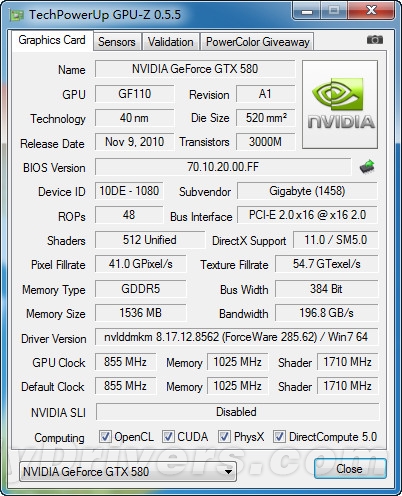Open the PowerColor Giveaway tab
The width and height of the screenshot is (402, 496).
point(258,42)
